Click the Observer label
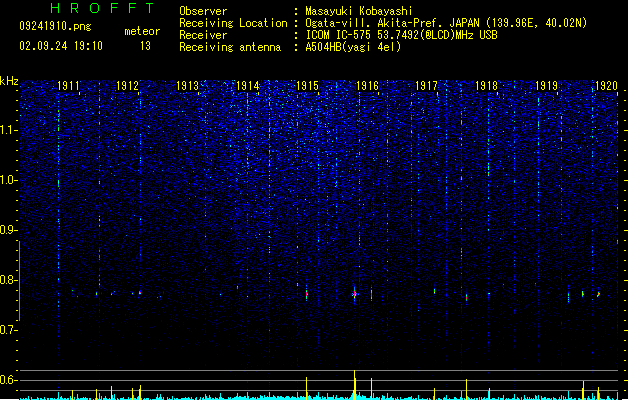The image size is (629, 400). [203, 11]
